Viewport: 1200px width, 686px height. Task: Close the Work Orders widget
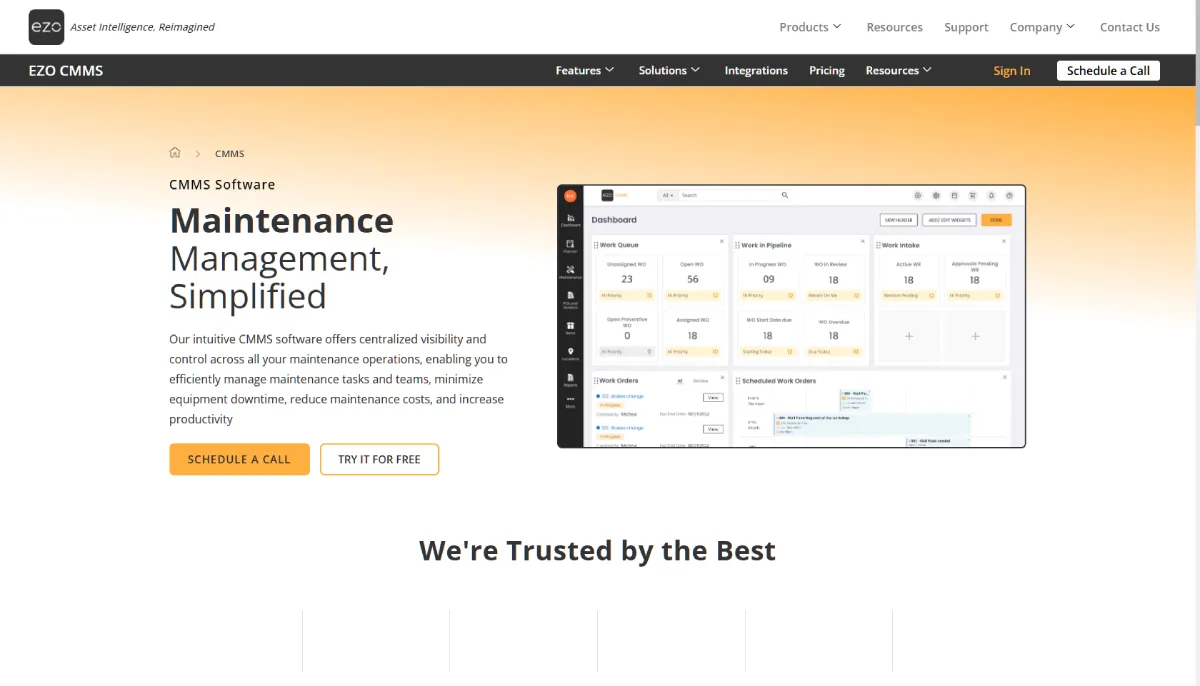pos(722,377)
